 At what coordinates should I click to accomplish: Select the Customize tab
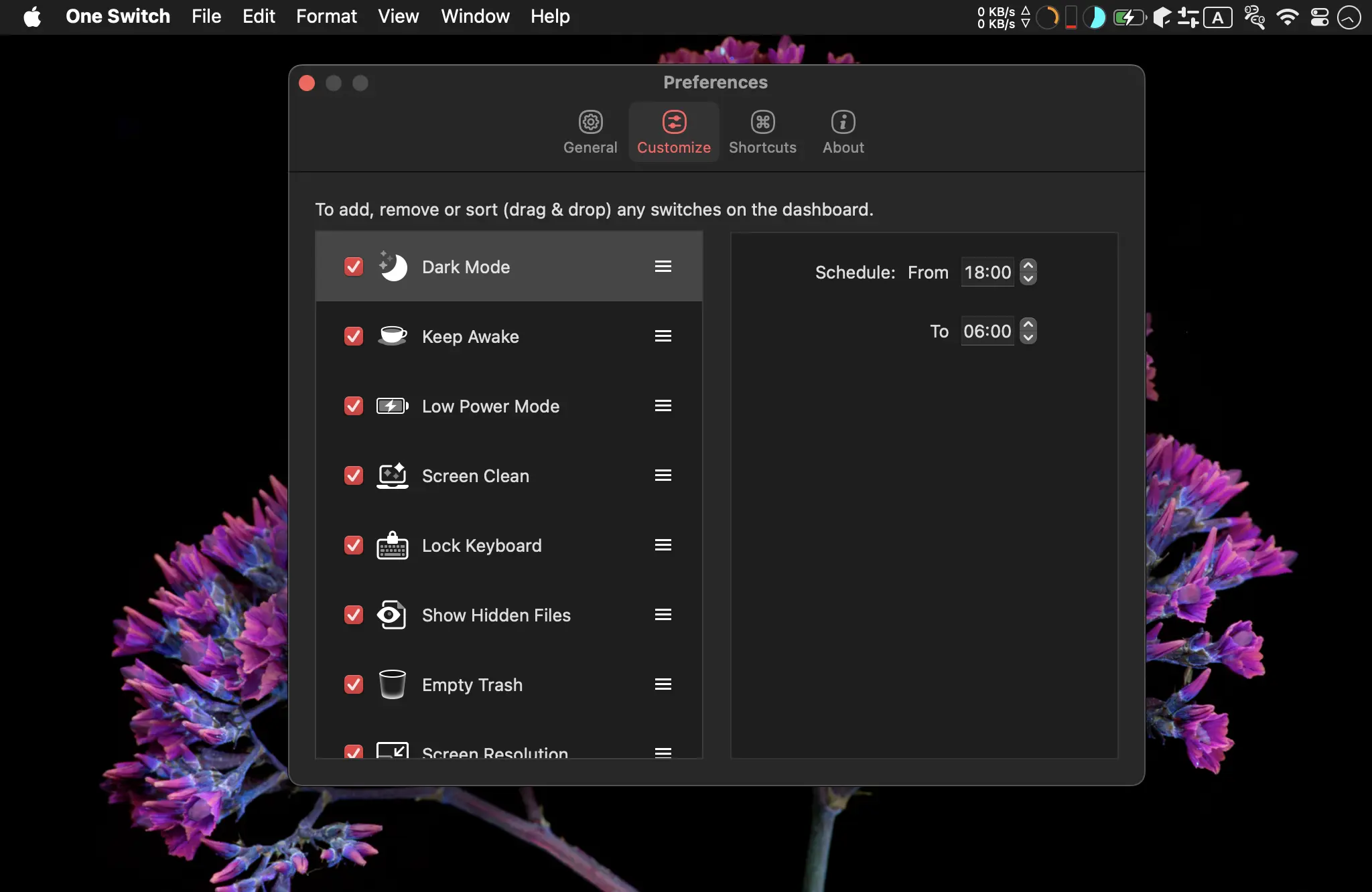674,132
